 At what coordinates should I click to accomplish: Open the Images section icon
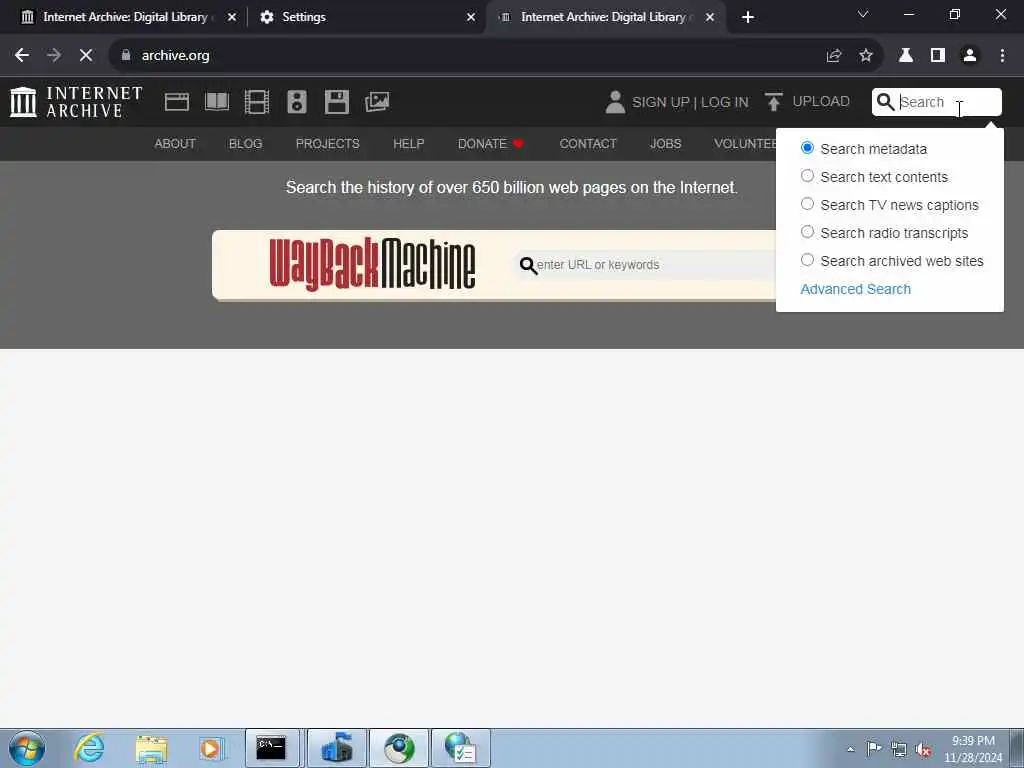pyautogui.click(x=377, y=102)
